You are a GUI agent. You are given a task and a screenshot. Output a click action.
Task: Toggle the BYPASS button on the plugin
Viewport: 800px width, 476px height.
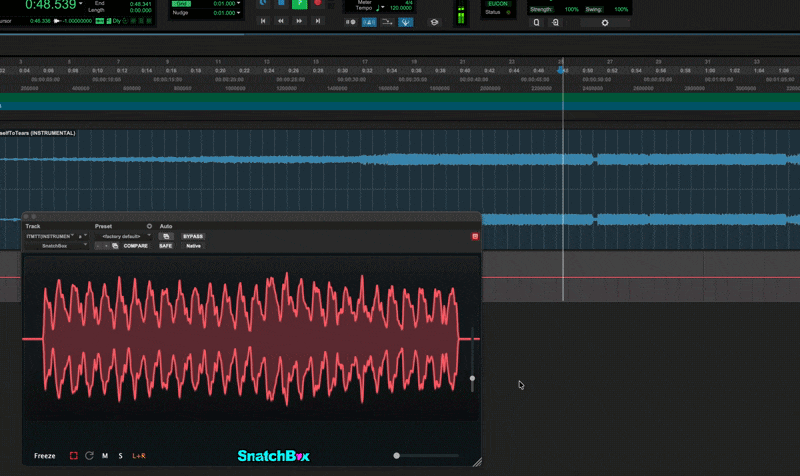pos(192,236)
